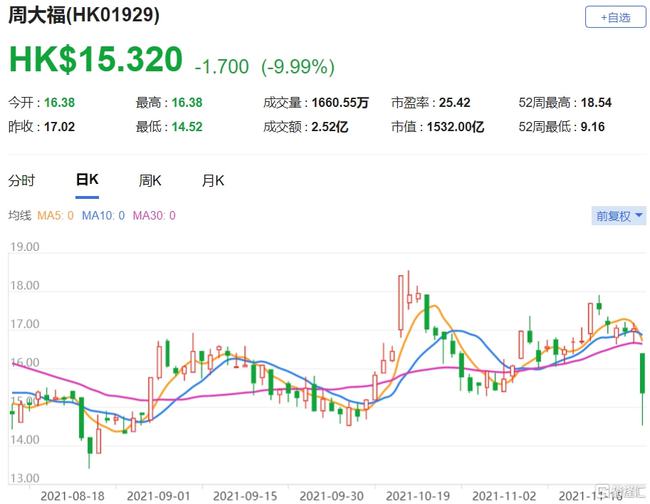The height and width of the screenshot is (504, 650).
Task: Click the 成交额 value 2.52亿
Action: [330, 126]
